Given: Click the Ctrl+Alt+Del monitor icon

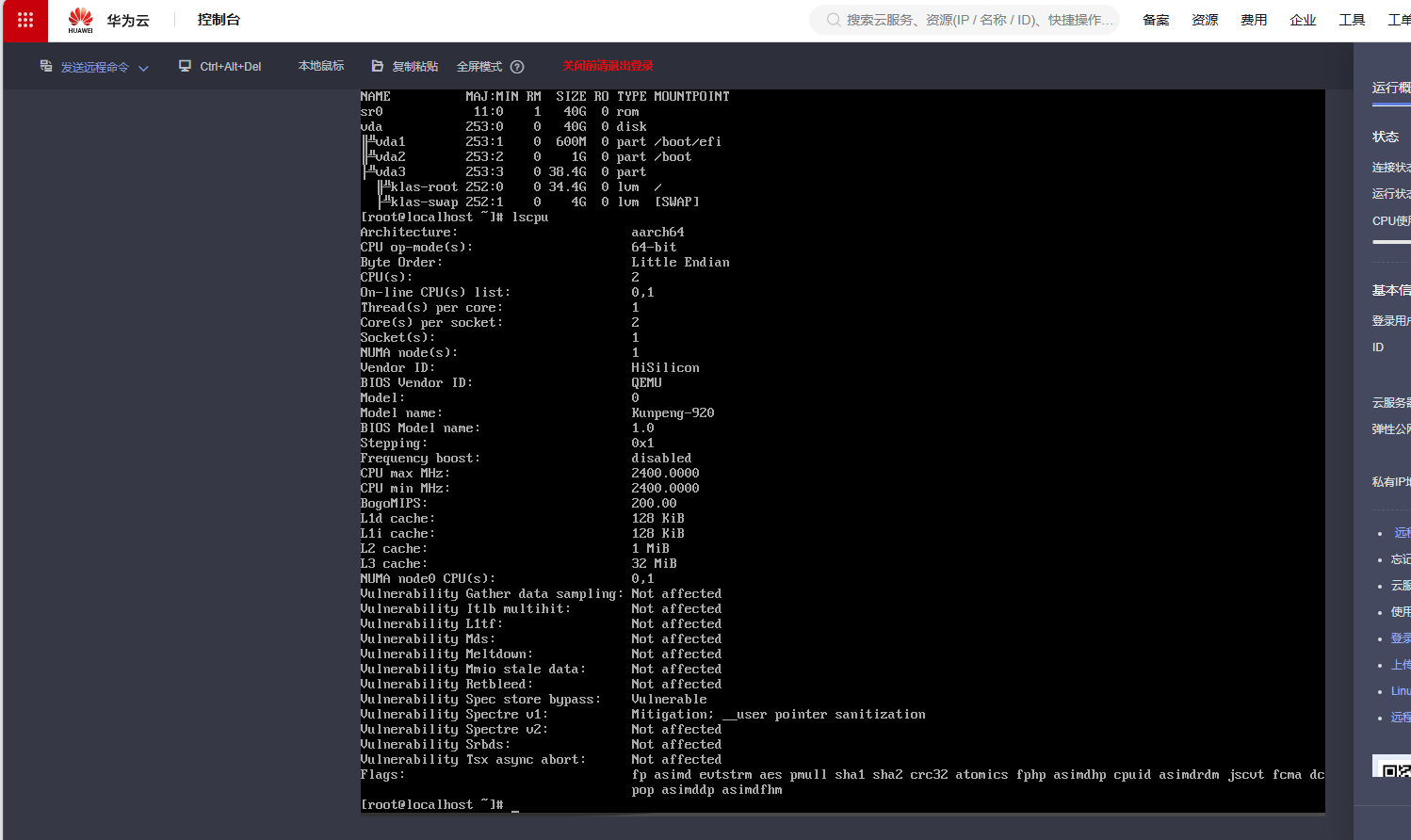Looking at the screenshot, I should click(x=186, y=66).
